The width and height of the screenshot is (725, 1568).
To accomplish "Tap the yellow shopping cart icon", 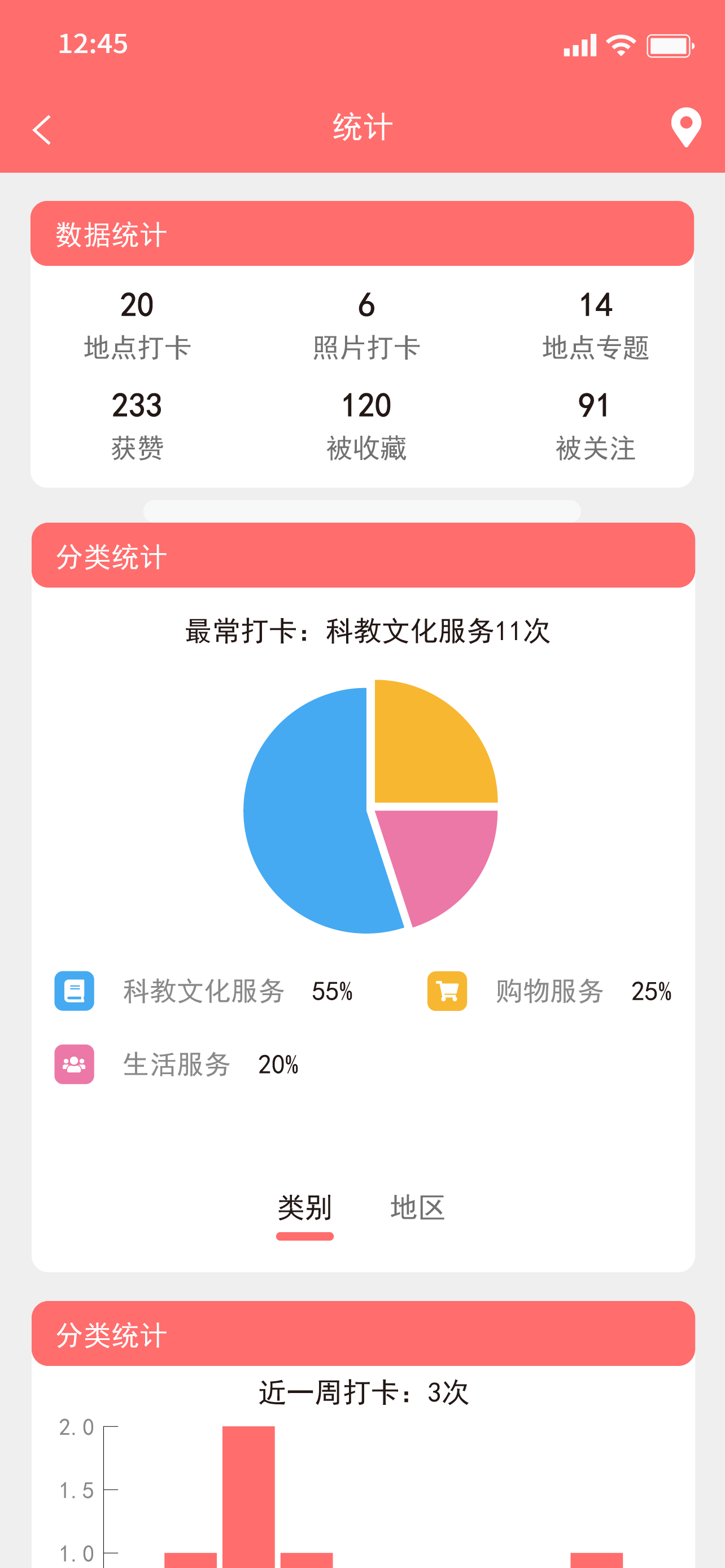I will (447, 991).
